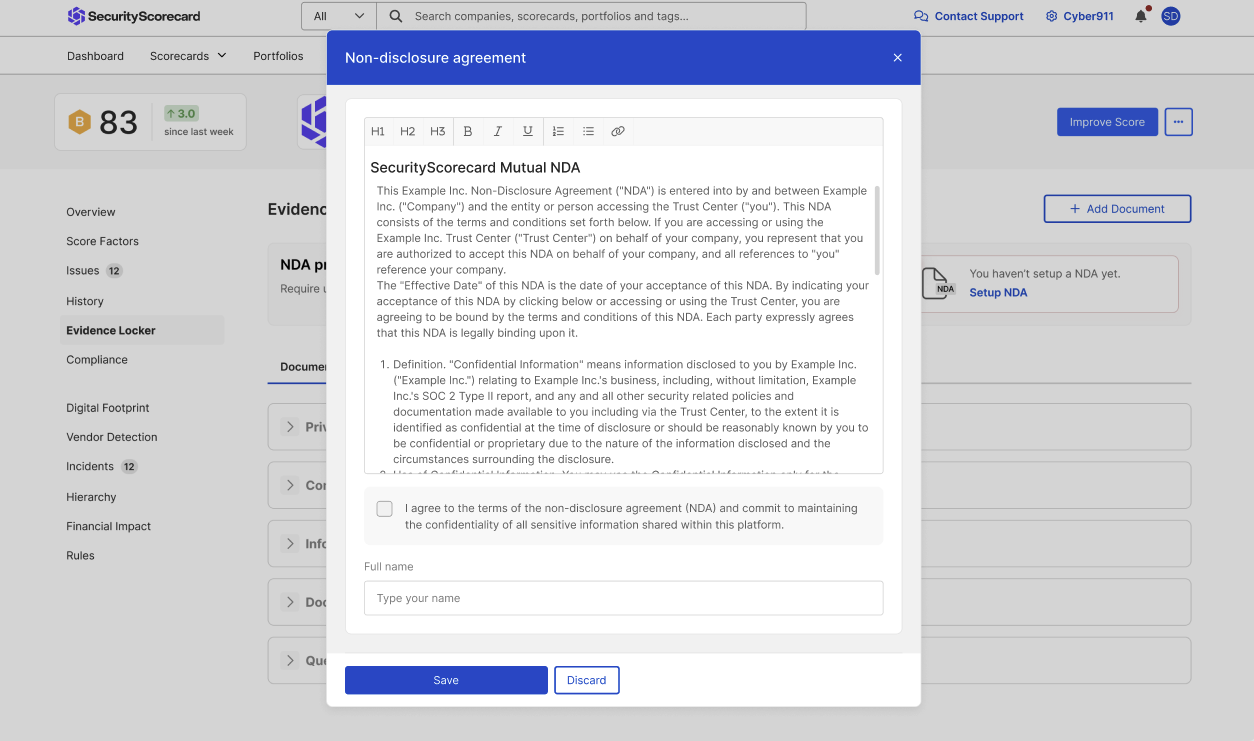This screenshot has width=1254, height=741.
Task: Open the notifications bell
Action: (1141, 16)
